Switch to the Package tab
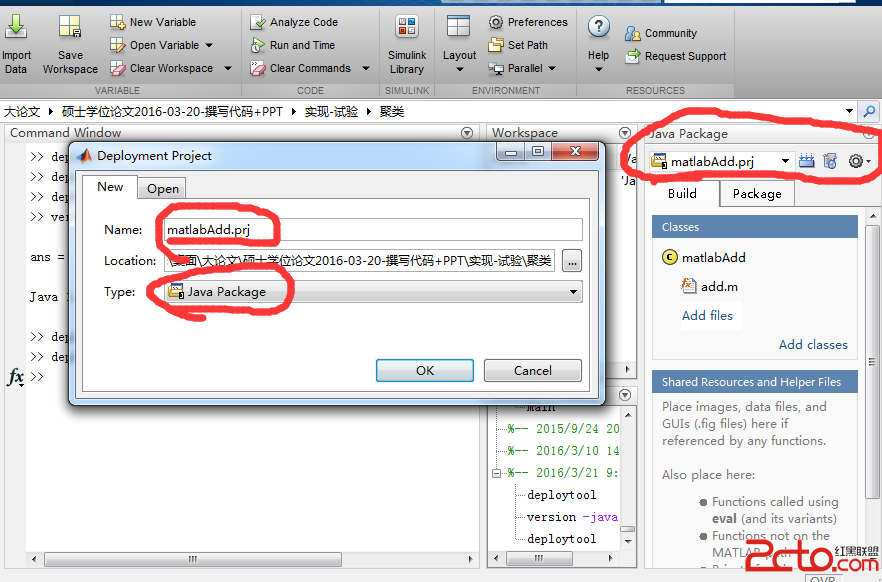The image size is (882, 582). 757,194
